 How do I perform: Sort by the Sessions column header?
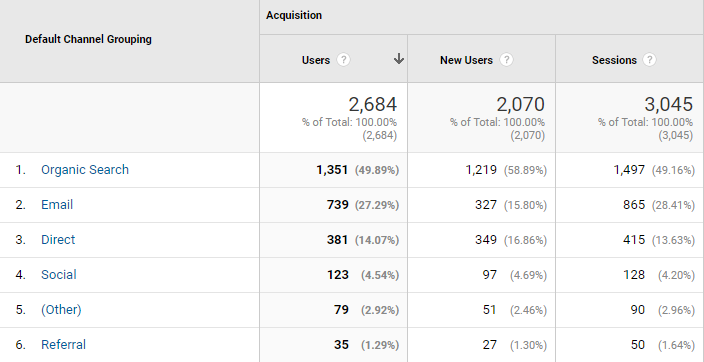click(614, 60)
